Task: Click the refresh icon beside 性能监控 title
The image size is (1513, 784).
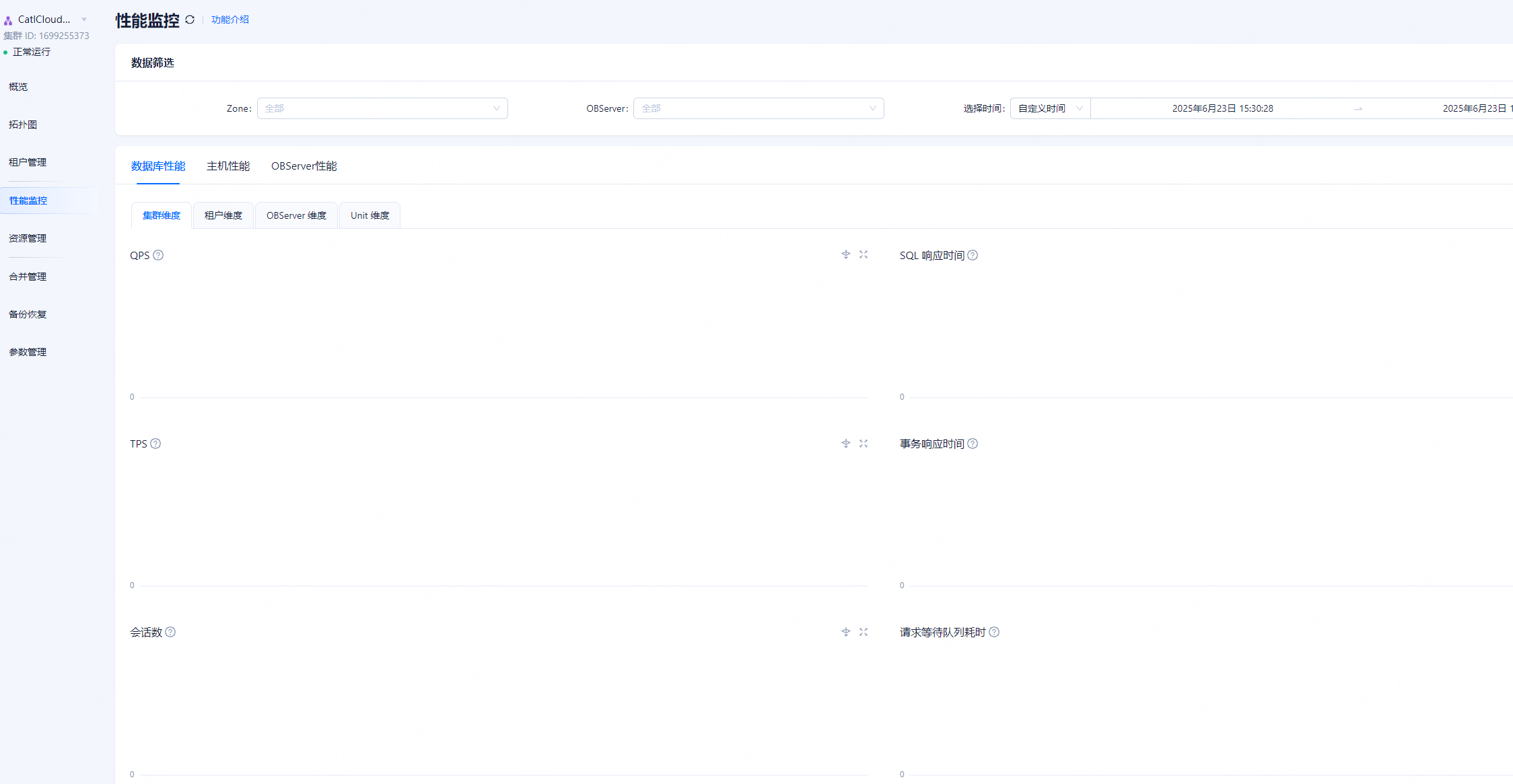Action: (190, 20)
